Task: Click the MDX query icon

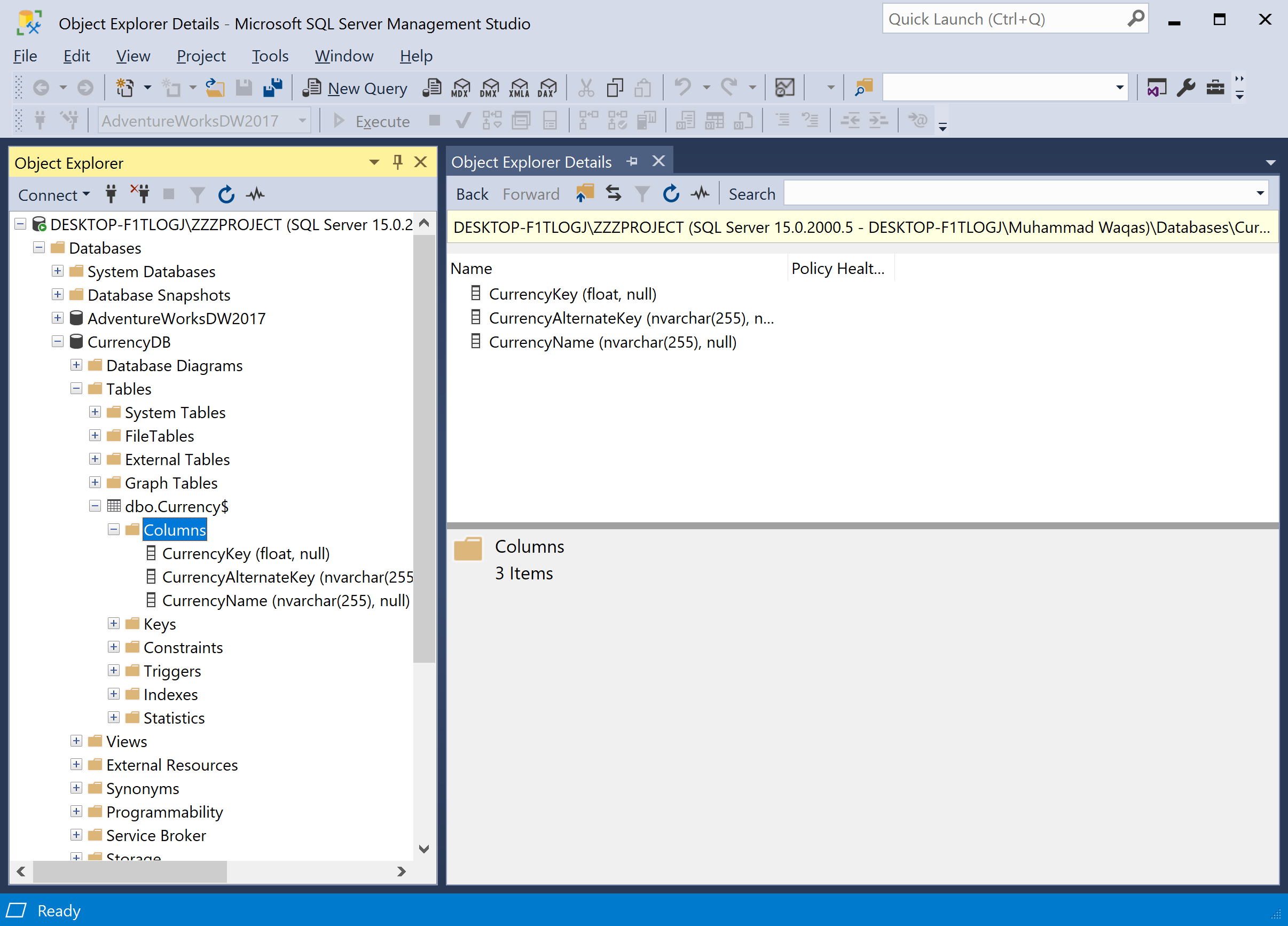Action: coord(460,88)
